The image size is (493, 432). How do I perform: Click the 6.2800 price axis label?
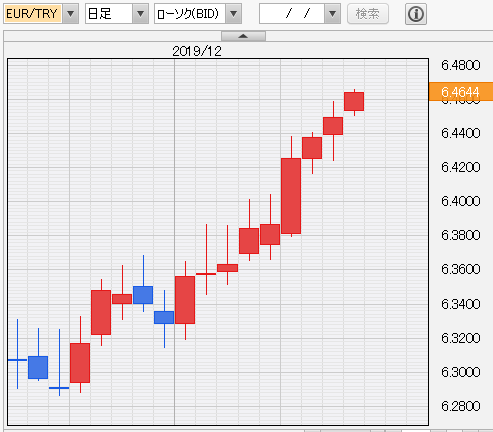461,406
